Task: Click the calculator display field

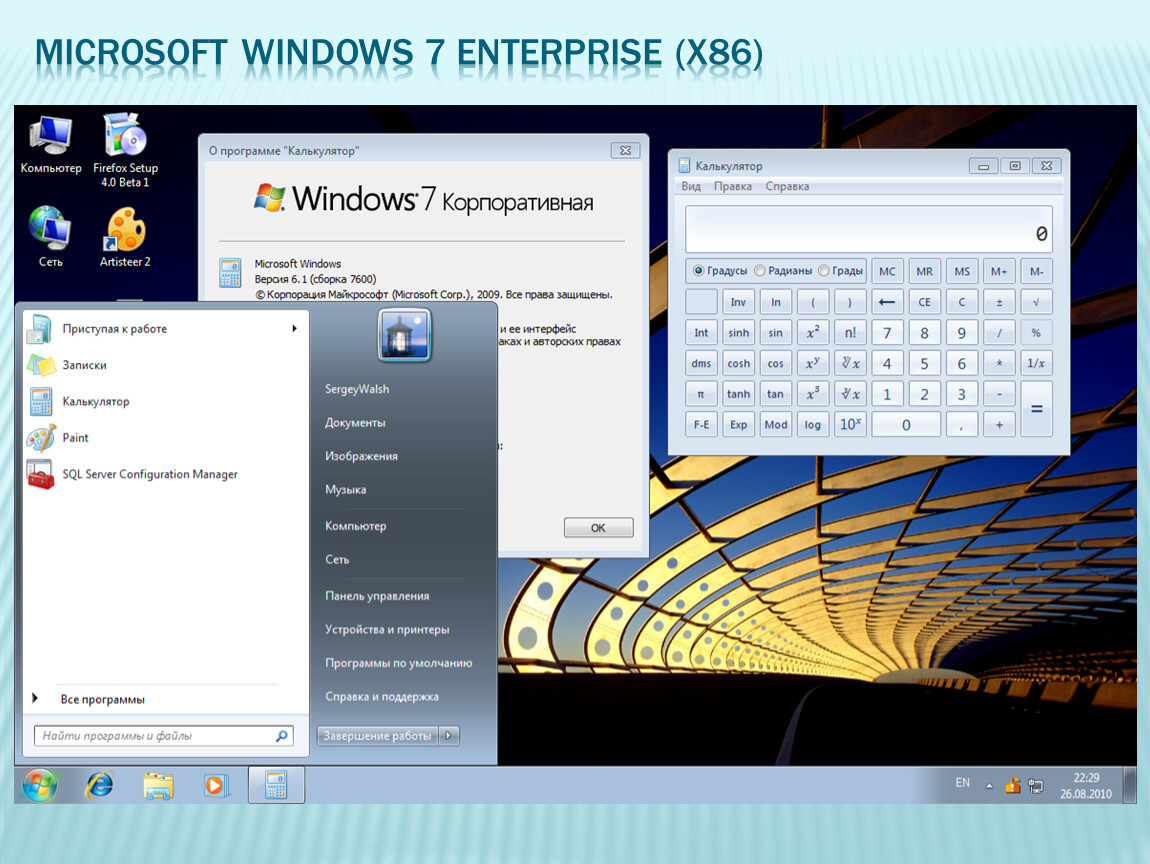Action: point(868,229)
